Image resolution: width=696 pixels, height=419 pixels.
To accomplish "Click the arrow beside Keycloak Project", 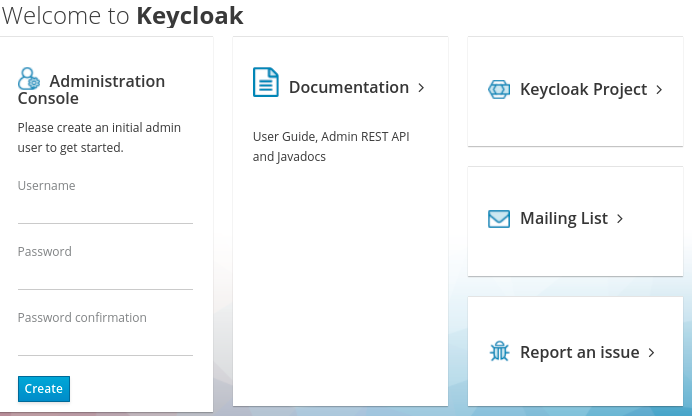I will point(659,90).
